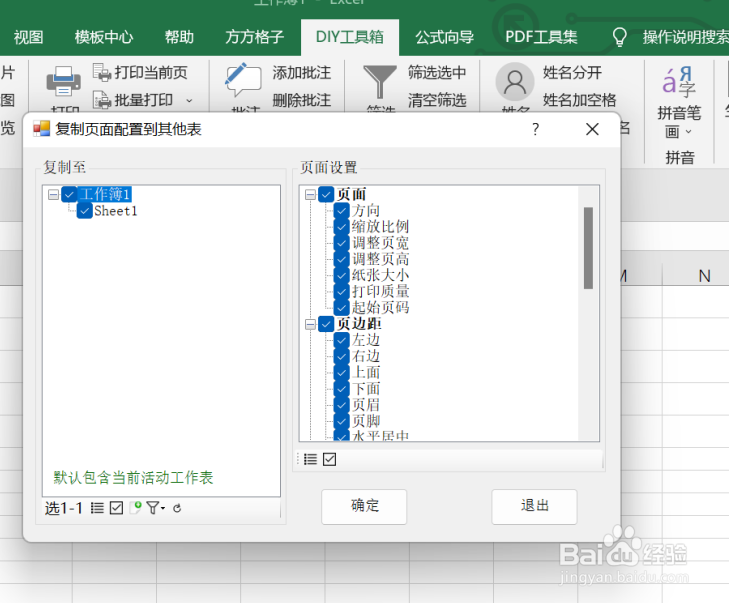
Task: Open the filter icon dropdown arrow below tree
Action: [163, 508]
